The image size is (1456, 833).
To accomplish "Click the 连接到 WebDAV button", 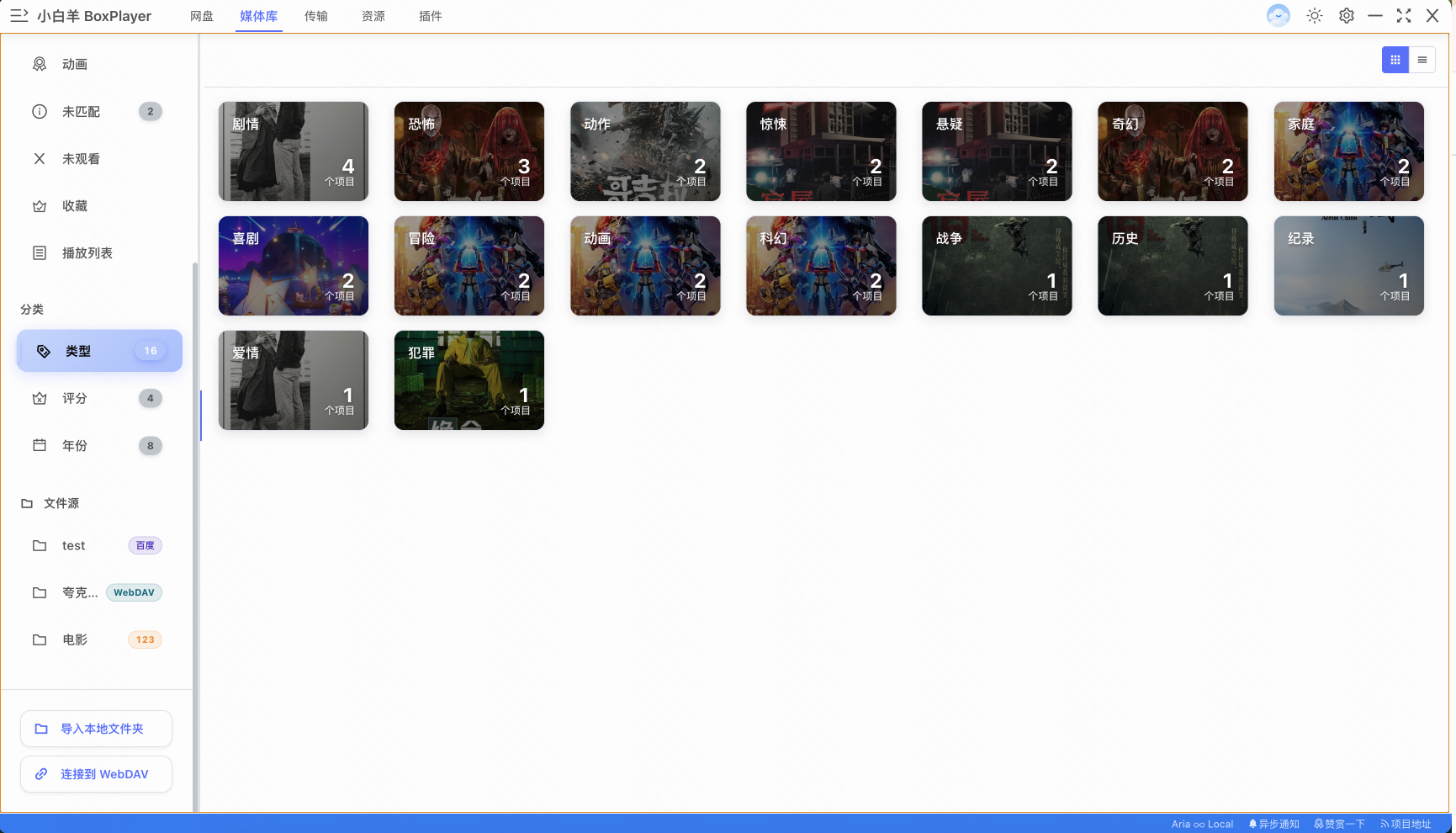I will coord(97,774).
